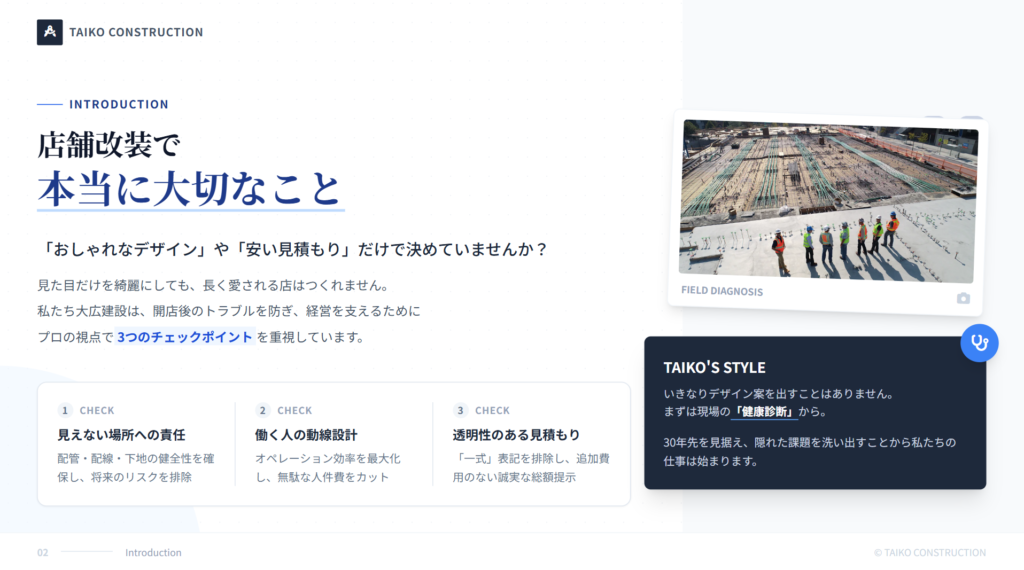Image resolution: width=1024 pixels, height=570 pixels.
Task: Select the 見えない場所への責任 card title
Action: pyautogui.click(x=121, y=435)
